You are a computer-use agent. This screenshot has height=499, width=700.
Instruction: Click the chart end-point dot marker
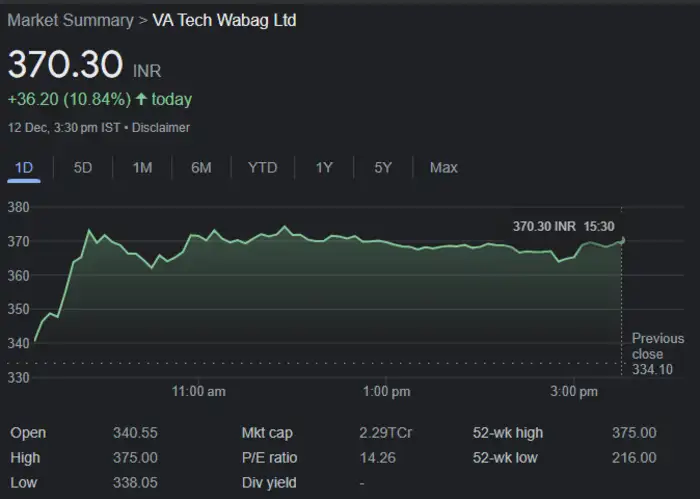click(x=623, y=240)
